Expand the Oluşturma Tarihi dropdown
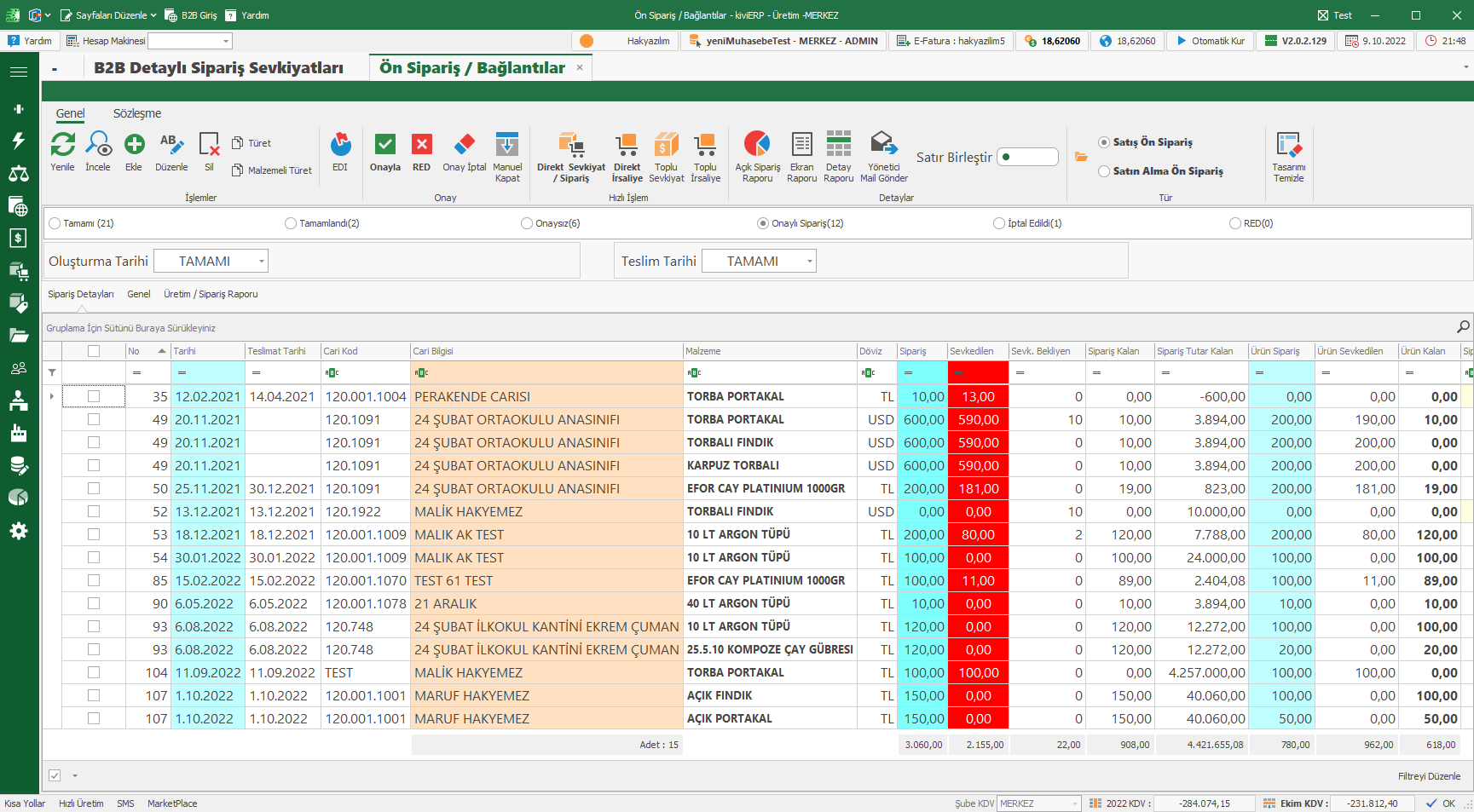 coord(261,262)
